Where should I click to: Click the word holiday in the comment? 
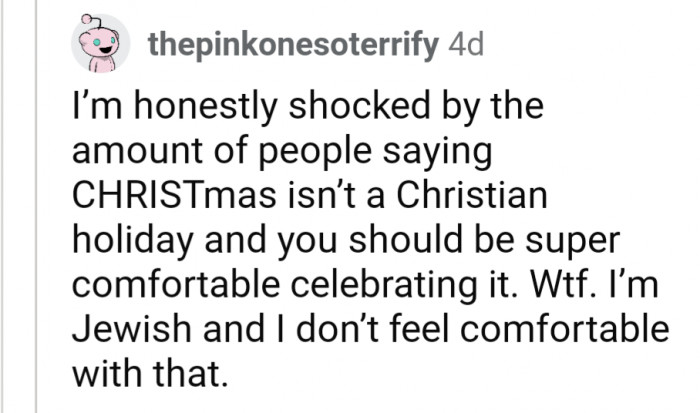tap(133, 243)
